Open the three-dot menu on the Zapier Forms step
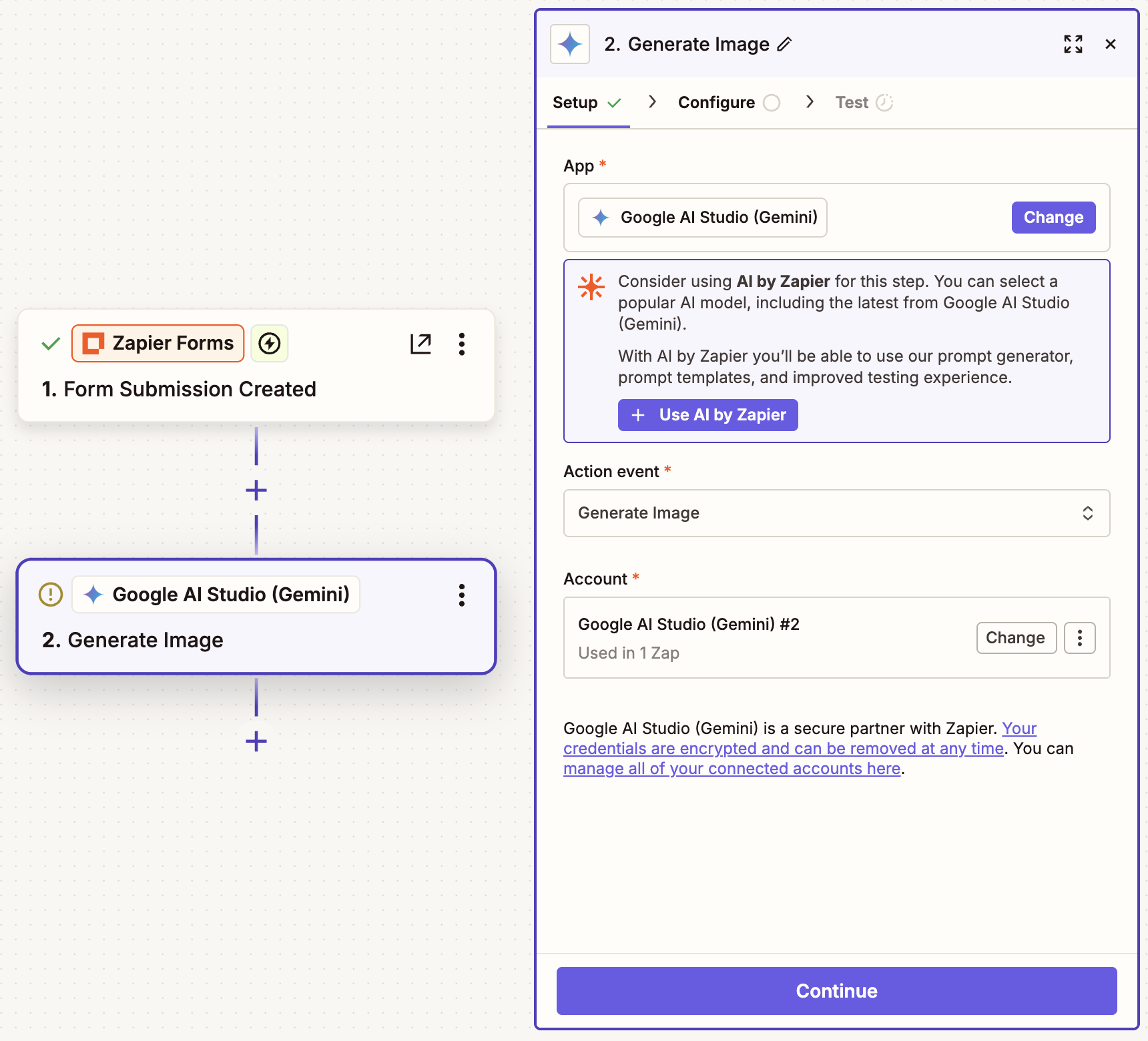This screenshot has width=1148, height=1041. [x=462, y=344]
